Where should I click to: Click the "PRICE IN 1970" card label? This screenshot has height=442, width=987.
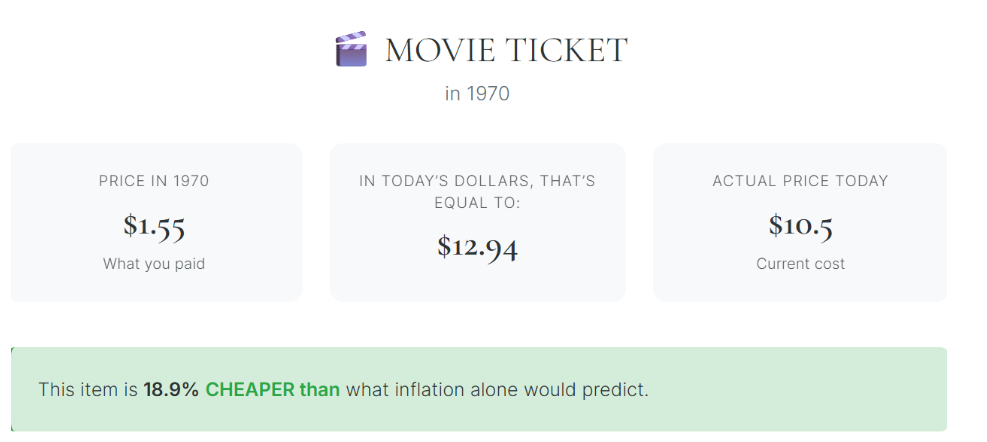(154, 181)
